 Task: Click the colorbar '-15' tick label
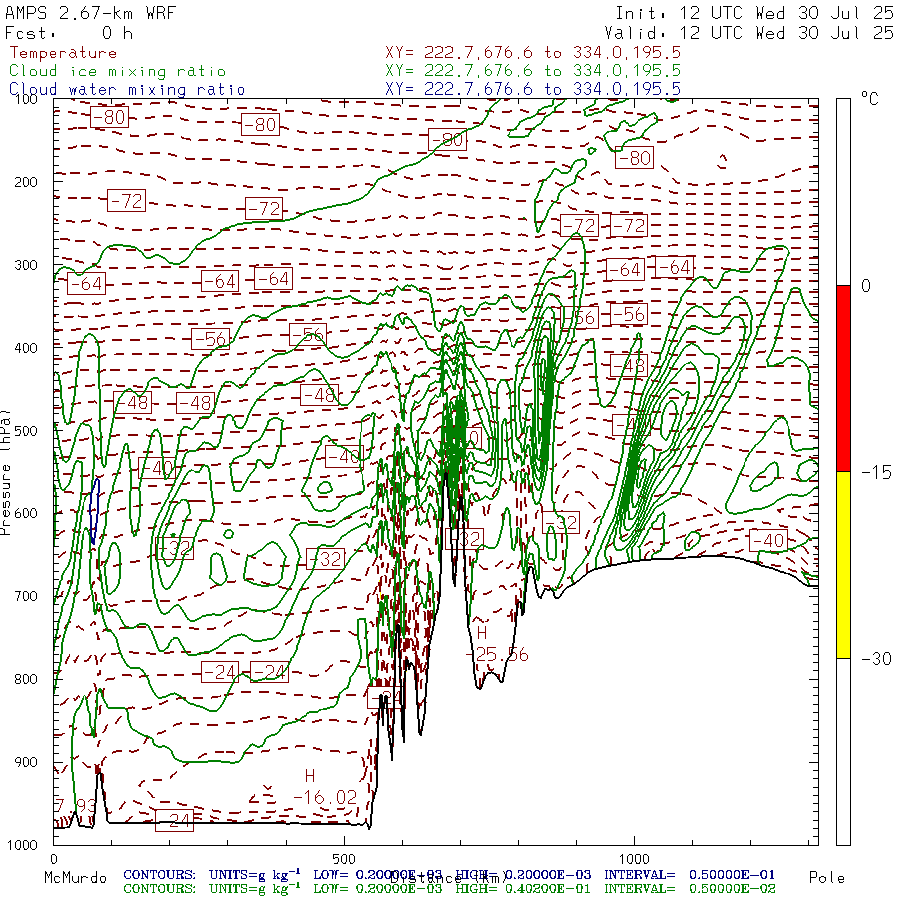coord(876,472)
